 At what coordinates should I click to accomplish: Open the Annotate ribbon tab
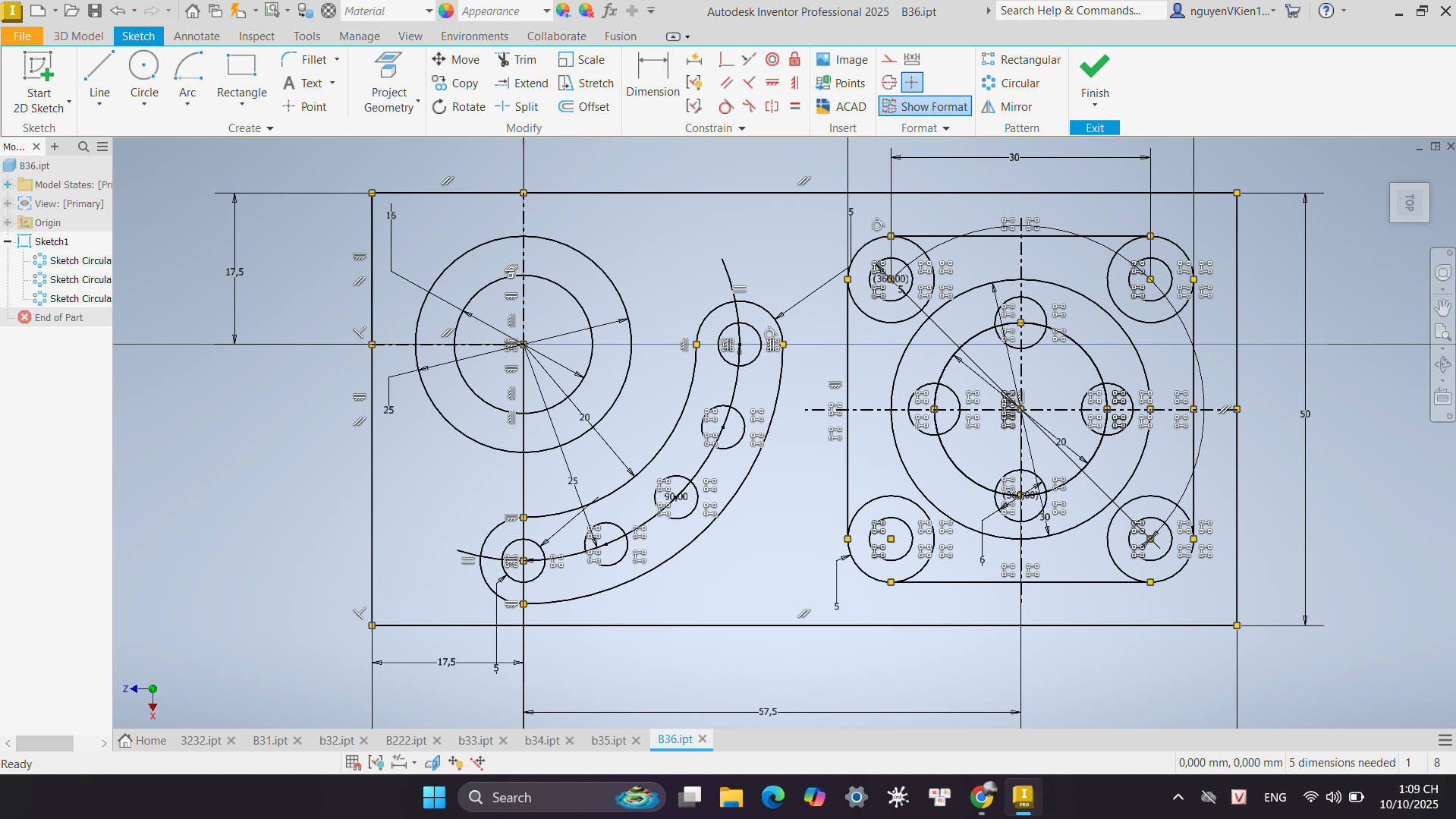tap(197, 36)
